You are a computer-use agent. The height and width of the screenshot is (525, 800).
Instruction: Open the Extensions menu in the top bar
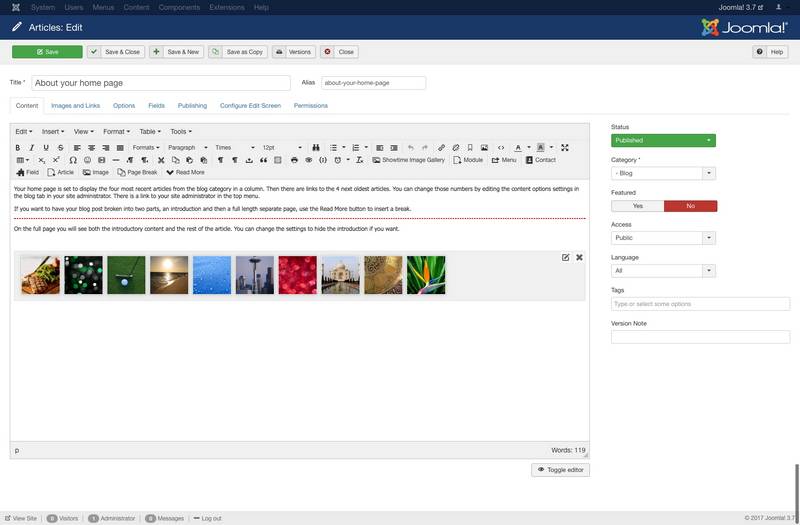(x=225, y=7)
